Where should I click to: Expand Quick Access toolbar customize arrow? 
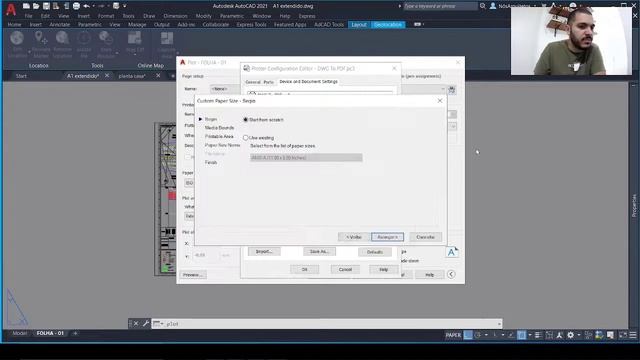(124, 6)
